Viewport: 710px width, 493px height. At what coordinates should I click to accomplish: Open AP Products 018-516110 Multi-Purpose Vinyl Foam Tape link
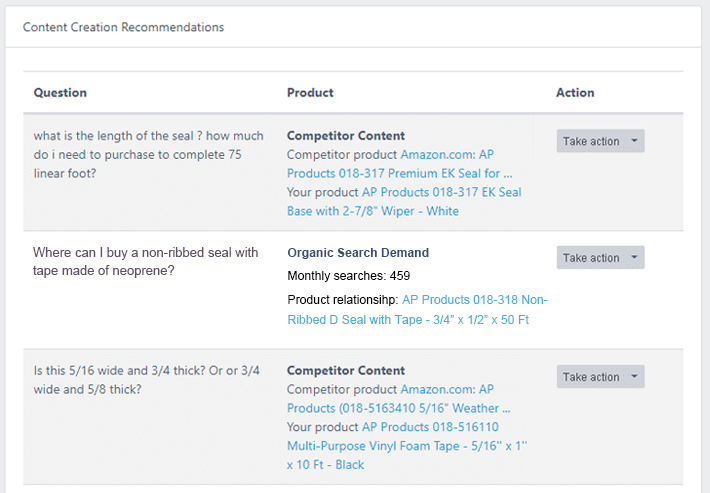point(407,446)
